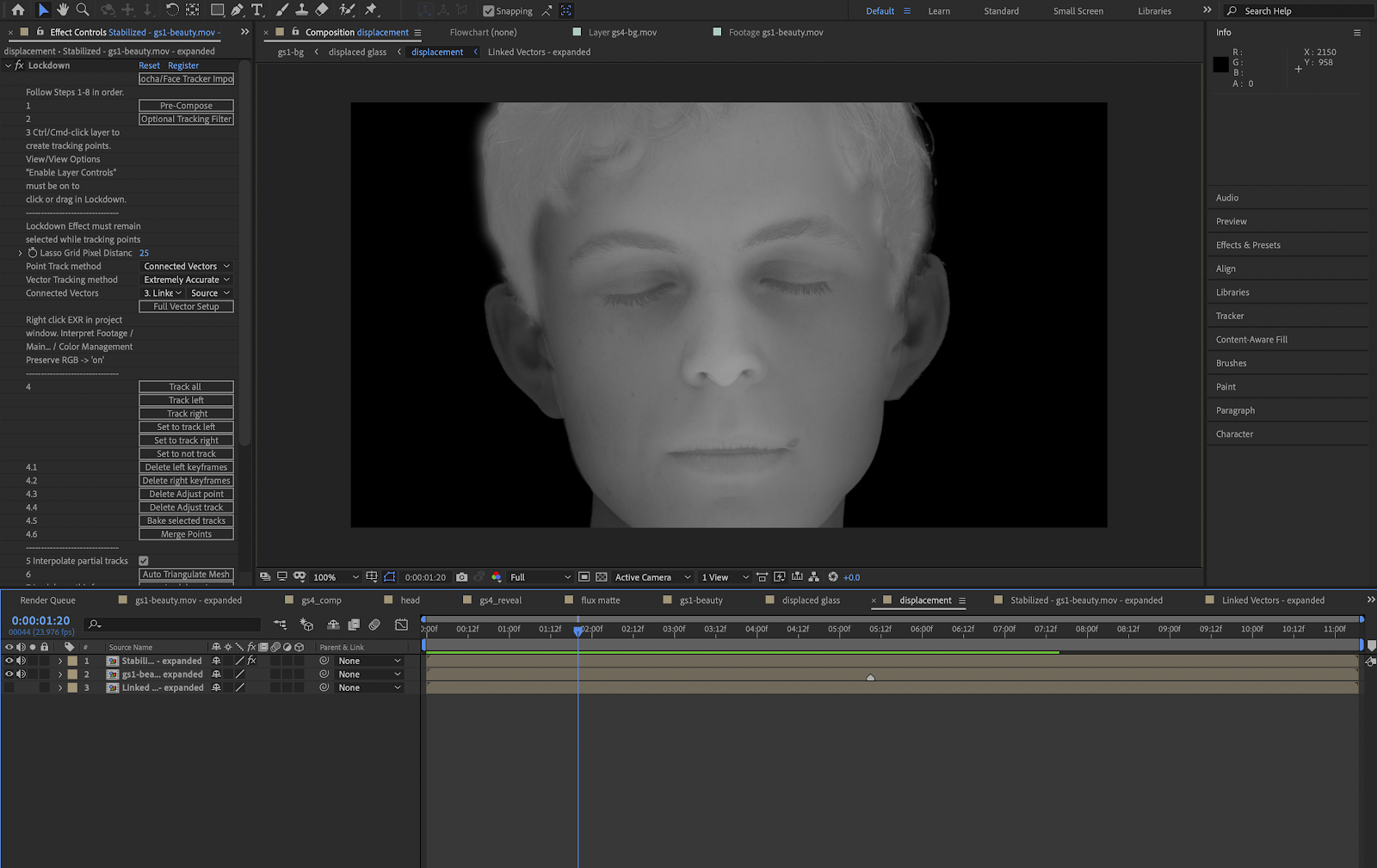Image resolution: width=1377 pixels, height=868 pixels.
Task: Choose the Type tool
Action: (256, 10)
